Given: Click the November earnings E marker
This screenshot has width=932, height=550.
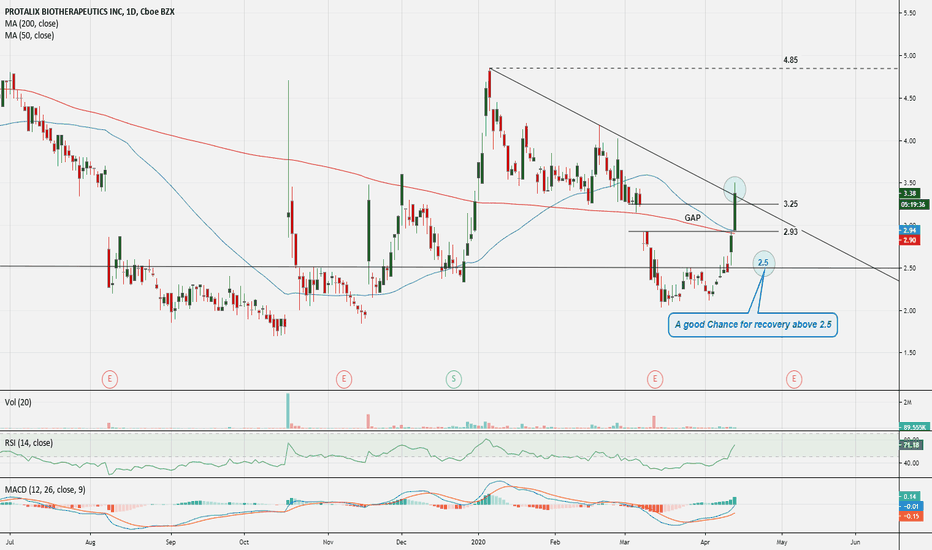Looking at the screenshot, I should (344, 379).
